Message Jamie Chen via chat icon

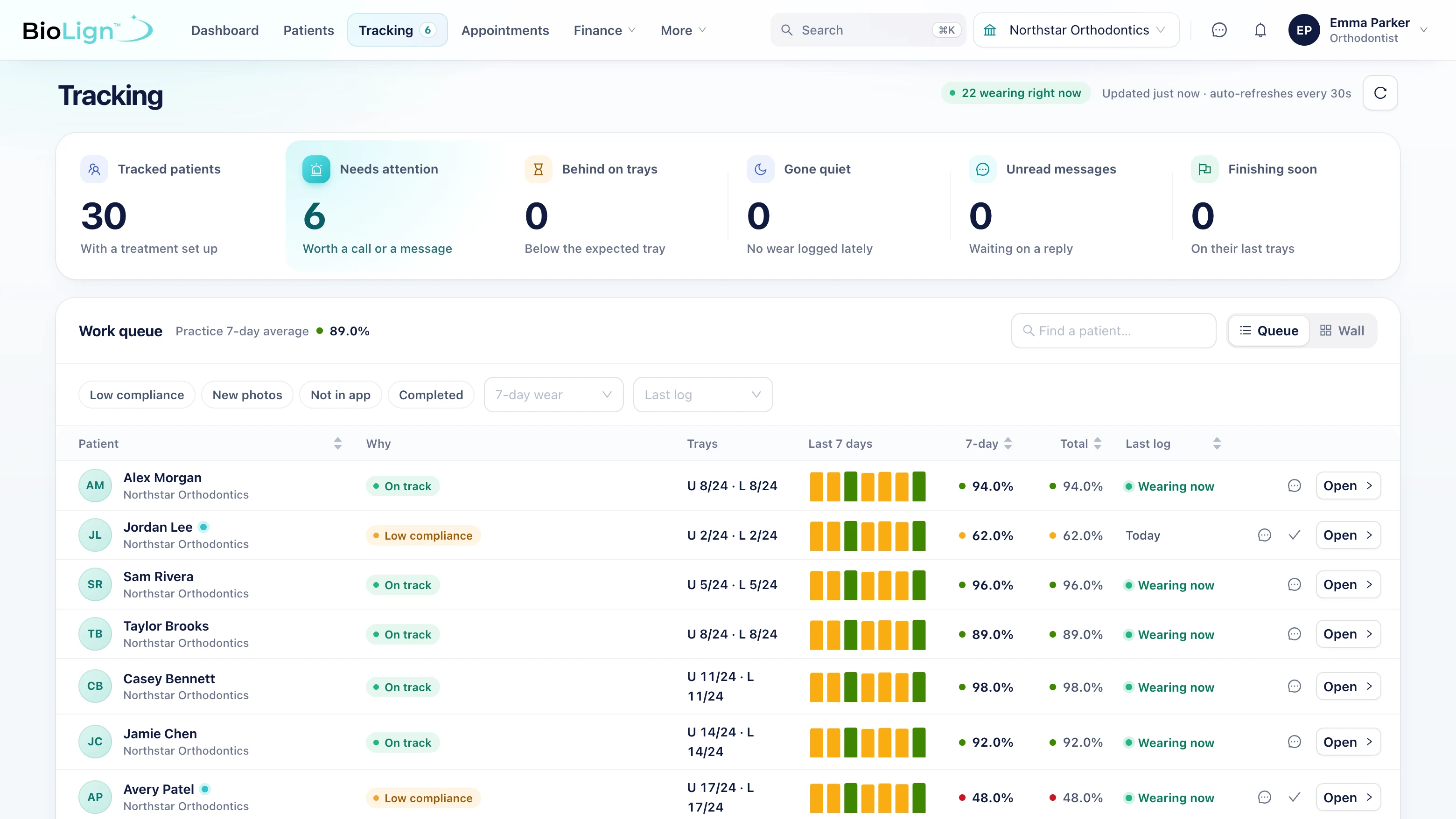coord(1294,742)
